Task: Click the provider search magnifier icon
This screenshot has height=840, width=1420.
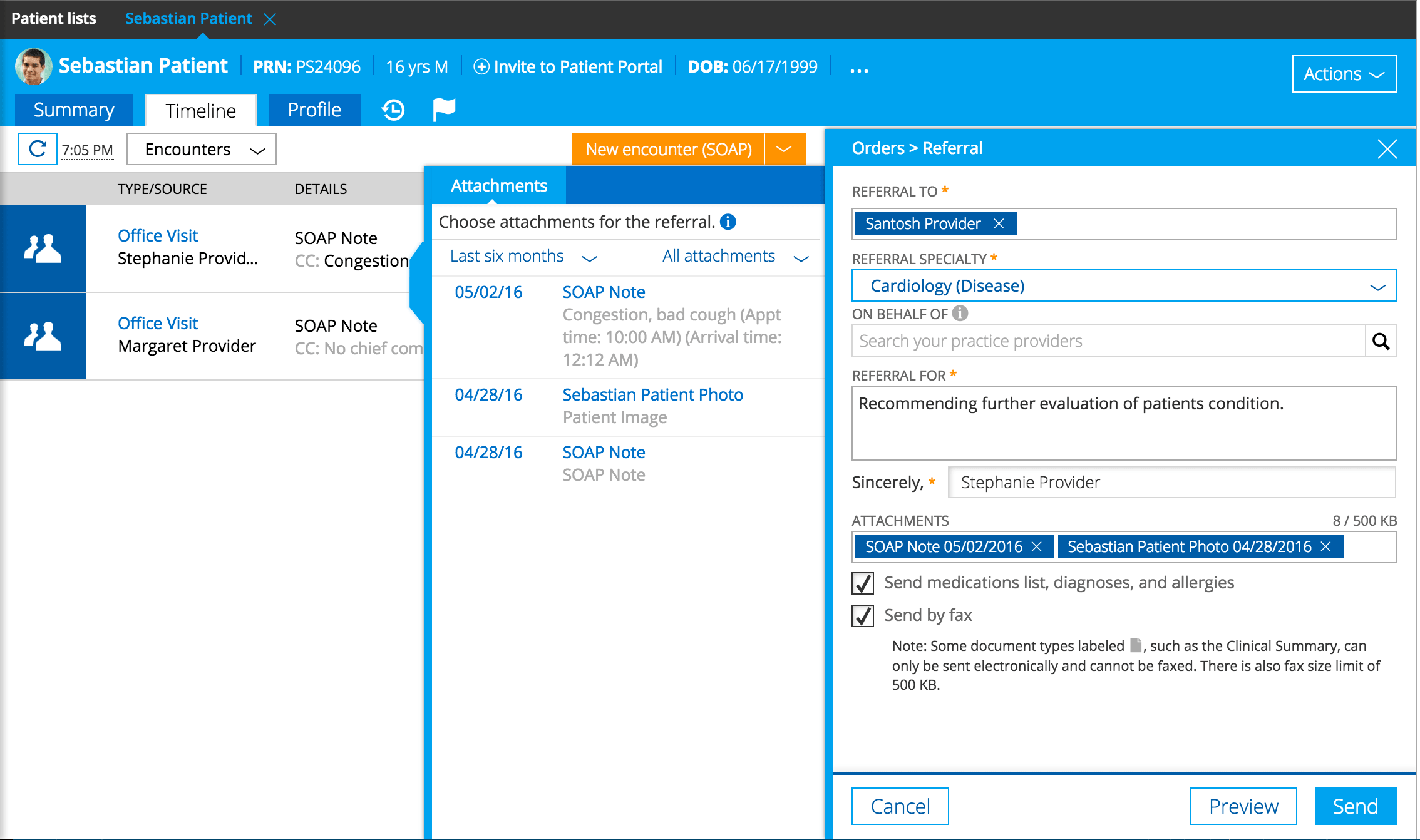Action: (1381, 341)
